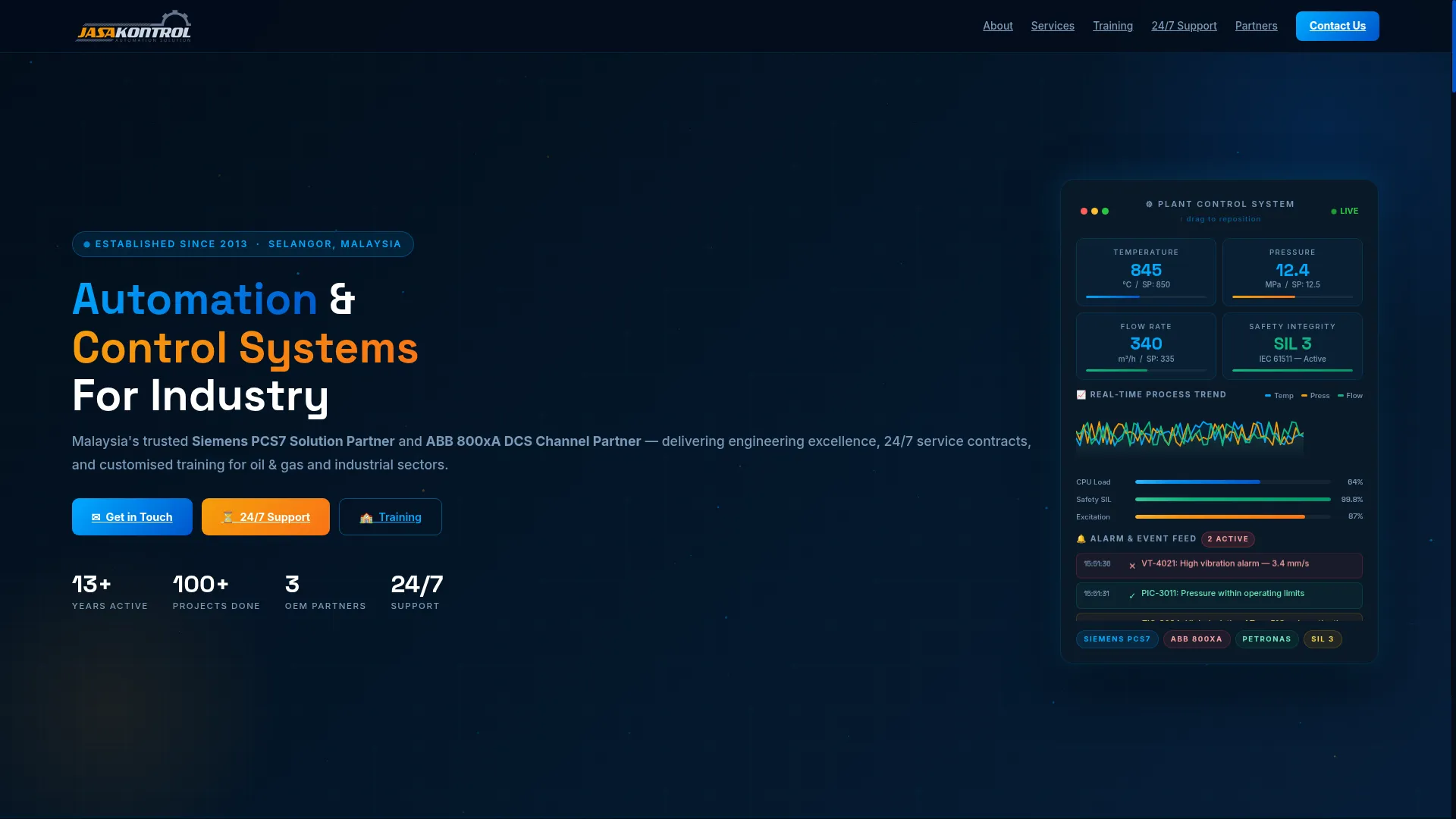This screenshot has height=819, width=1456.
Task: Click the Siemens PCS7 tag
Action: [1117, 639]
